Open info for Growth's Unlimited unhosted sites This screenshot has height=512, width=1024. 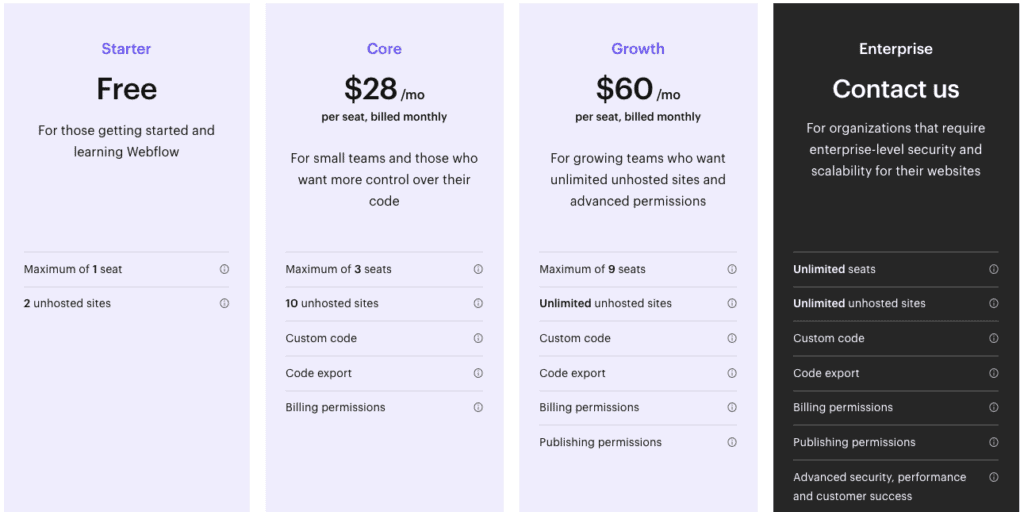[x=732, y=303]
